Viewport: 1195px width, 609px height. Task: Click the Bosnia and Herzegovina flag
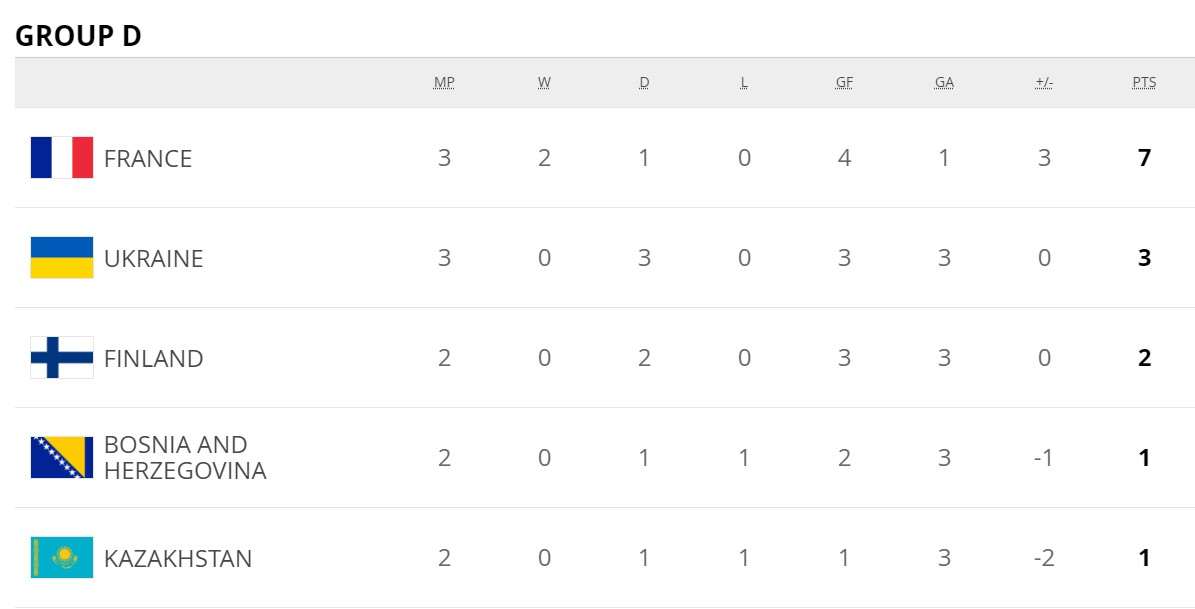pos(62,458)
